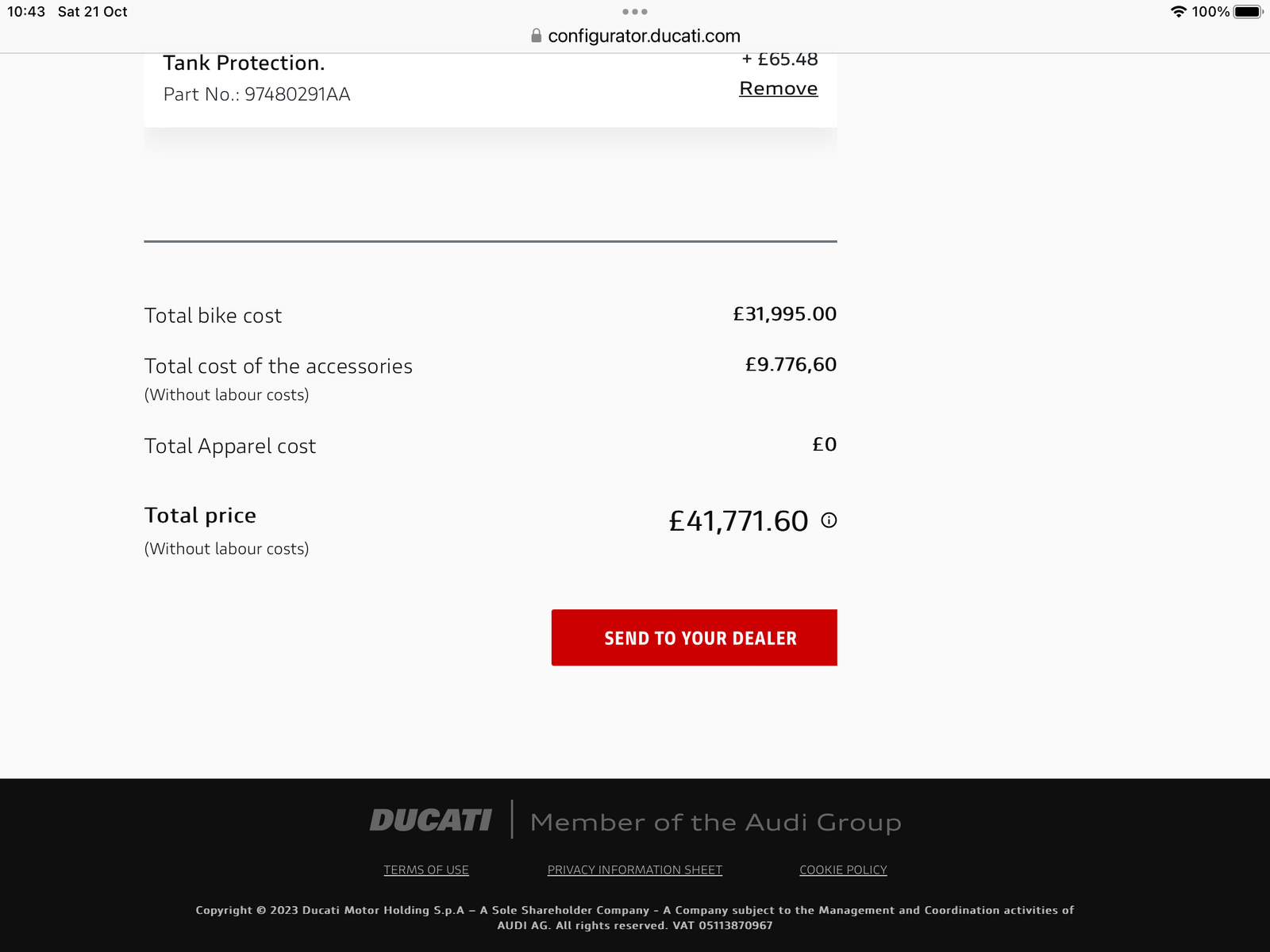Tap the padlock icon in address bar
Image resolution: width=1270 pixels, height=952 pixels.
pos(537,36)
